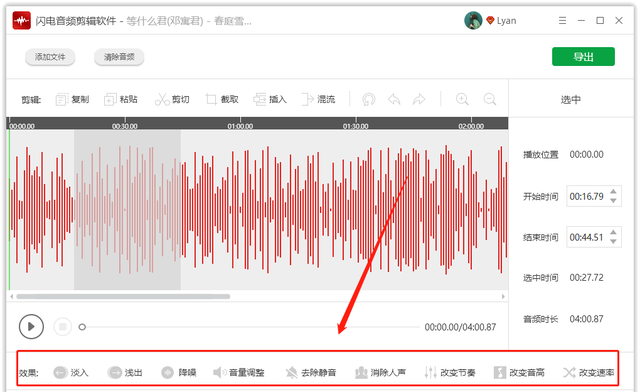Click the waveform horizontal scrollbar thumb

(x=123, y=296)
